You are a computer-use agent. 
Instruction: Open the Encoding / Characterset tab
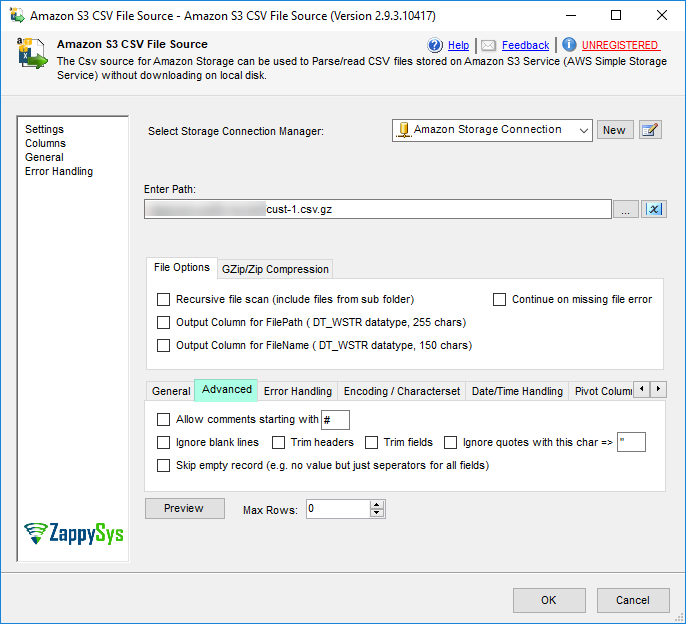pos(402,391)
